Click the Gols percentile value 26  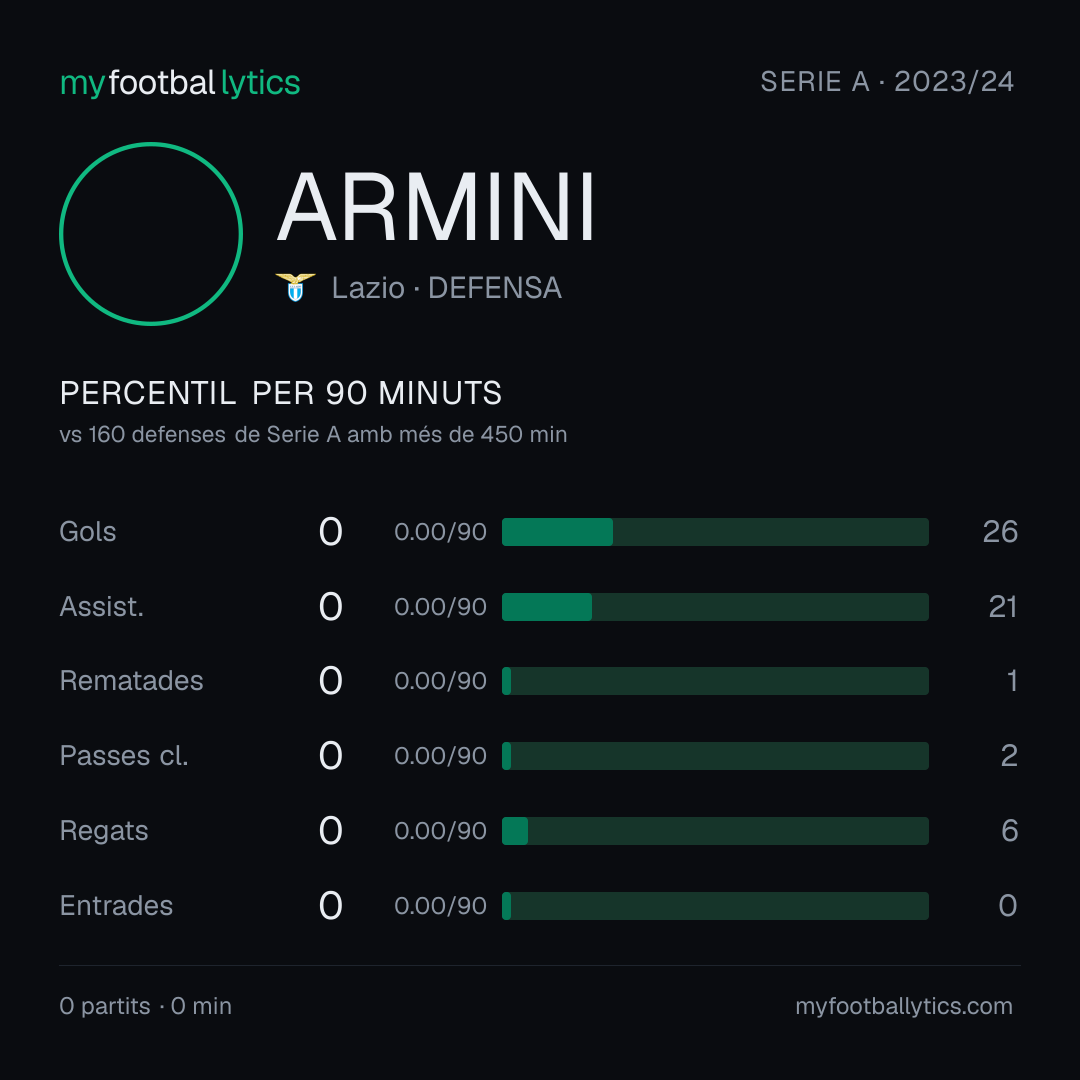1000,532
